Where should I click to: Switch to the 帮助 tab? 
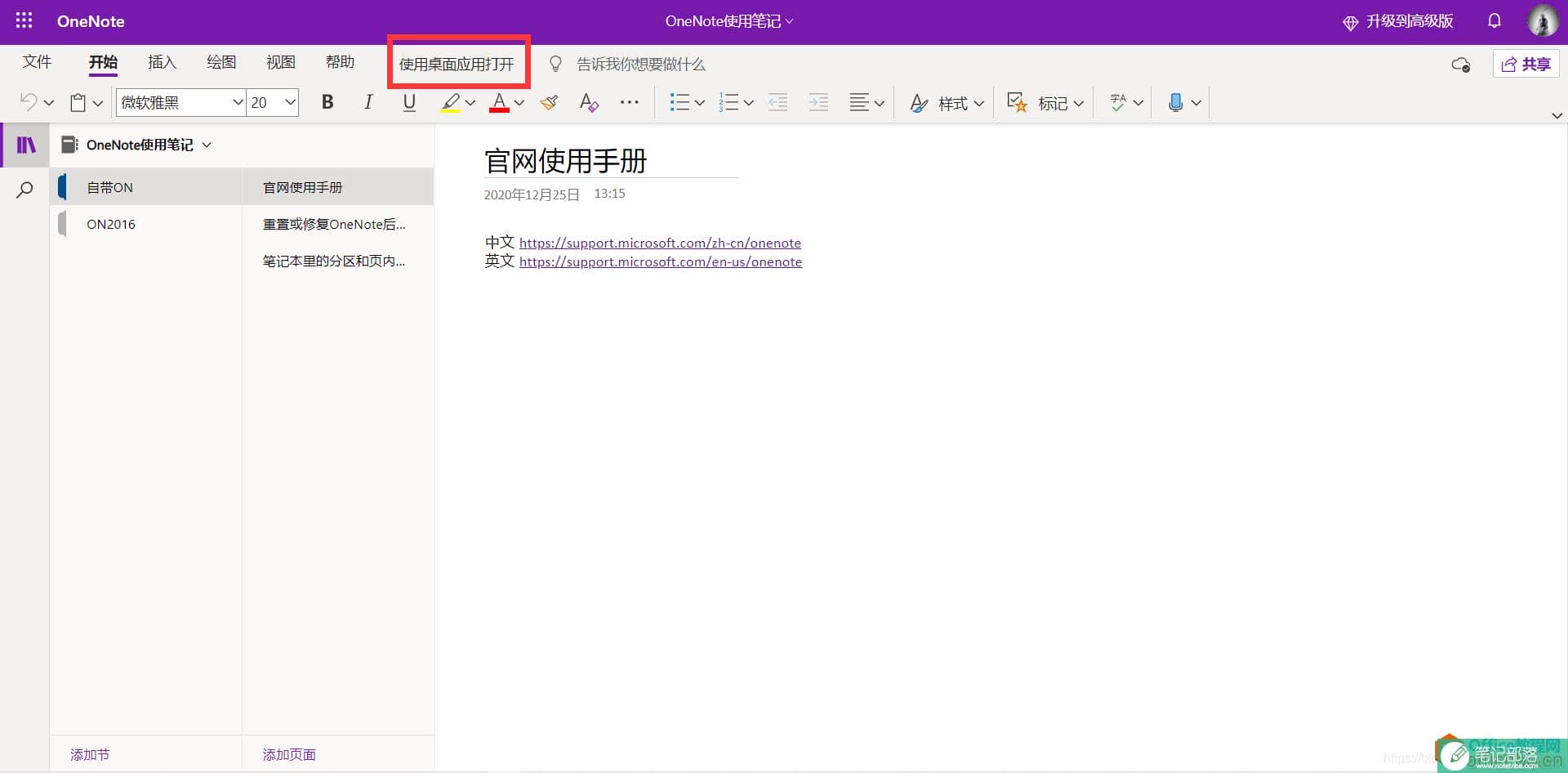pyautogui.click(x=340, y=62)
